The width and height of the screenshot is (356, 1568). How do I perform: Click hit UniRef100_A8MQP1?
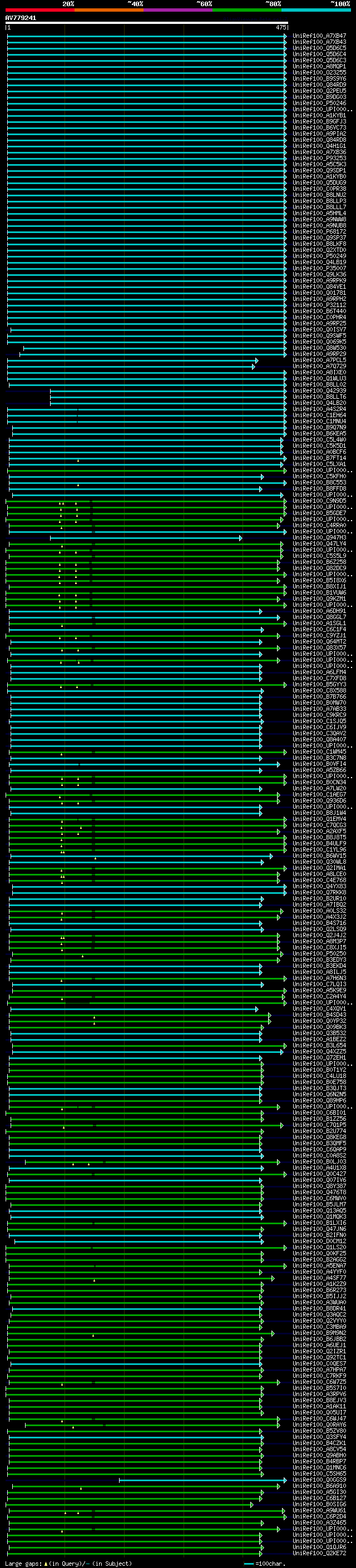pyautogui.click(x=319, y=66)
